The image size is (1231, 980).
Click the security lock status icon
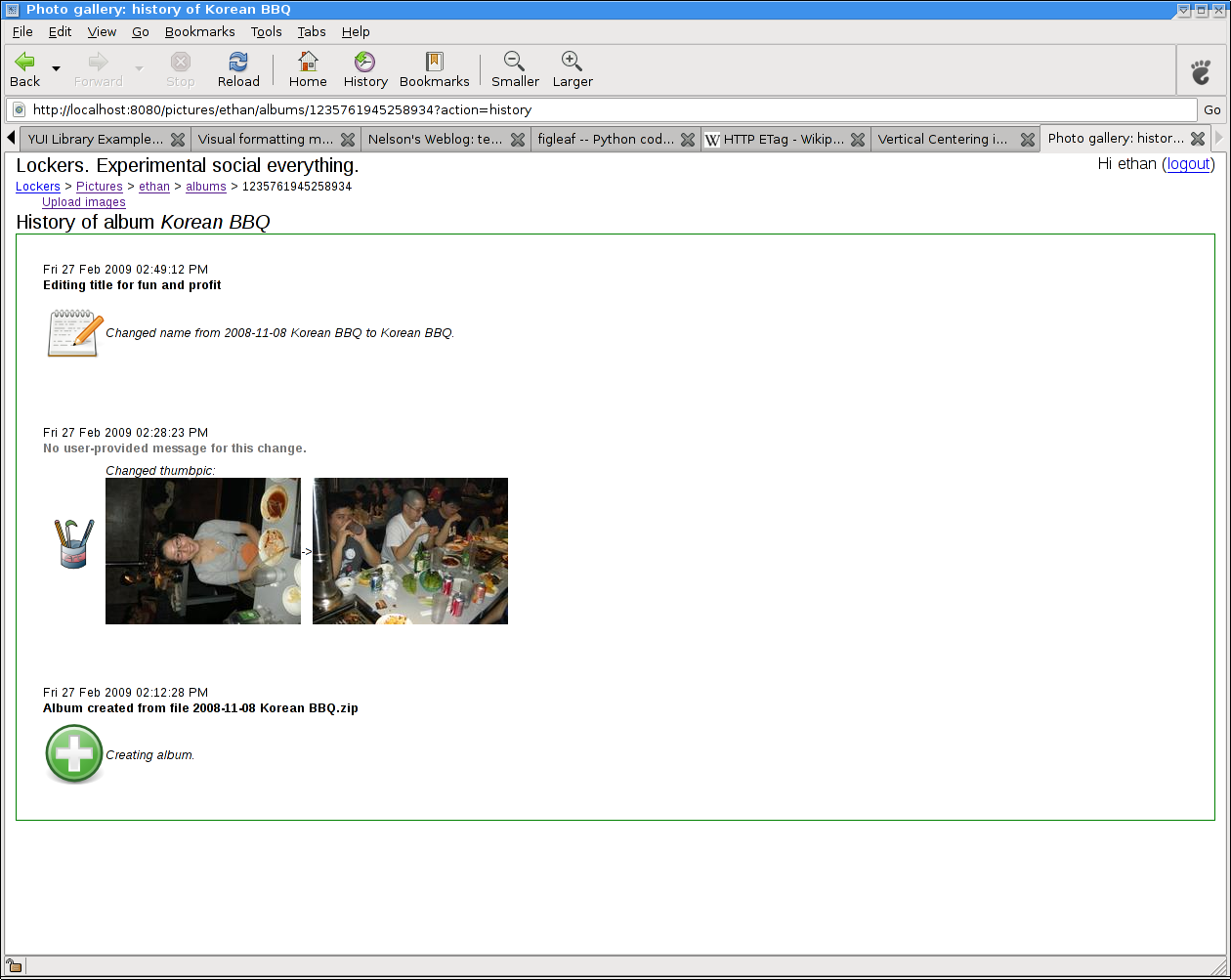[x=15, y=966]
